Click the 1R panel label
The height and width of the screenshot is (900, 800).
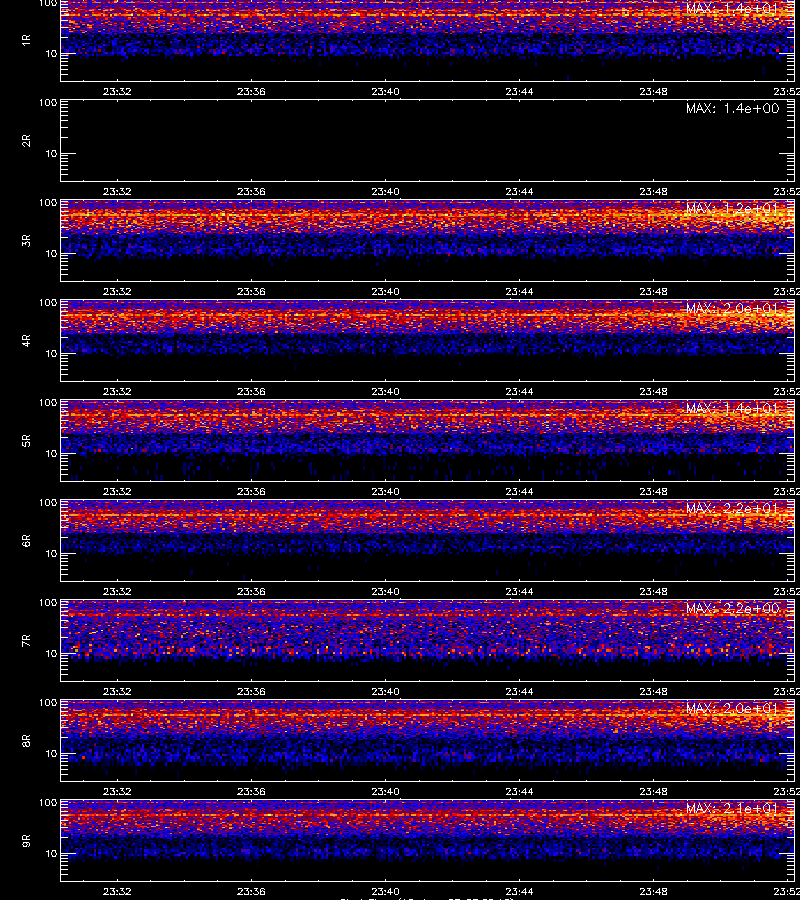pyautogui.click(x=26, y=40)
